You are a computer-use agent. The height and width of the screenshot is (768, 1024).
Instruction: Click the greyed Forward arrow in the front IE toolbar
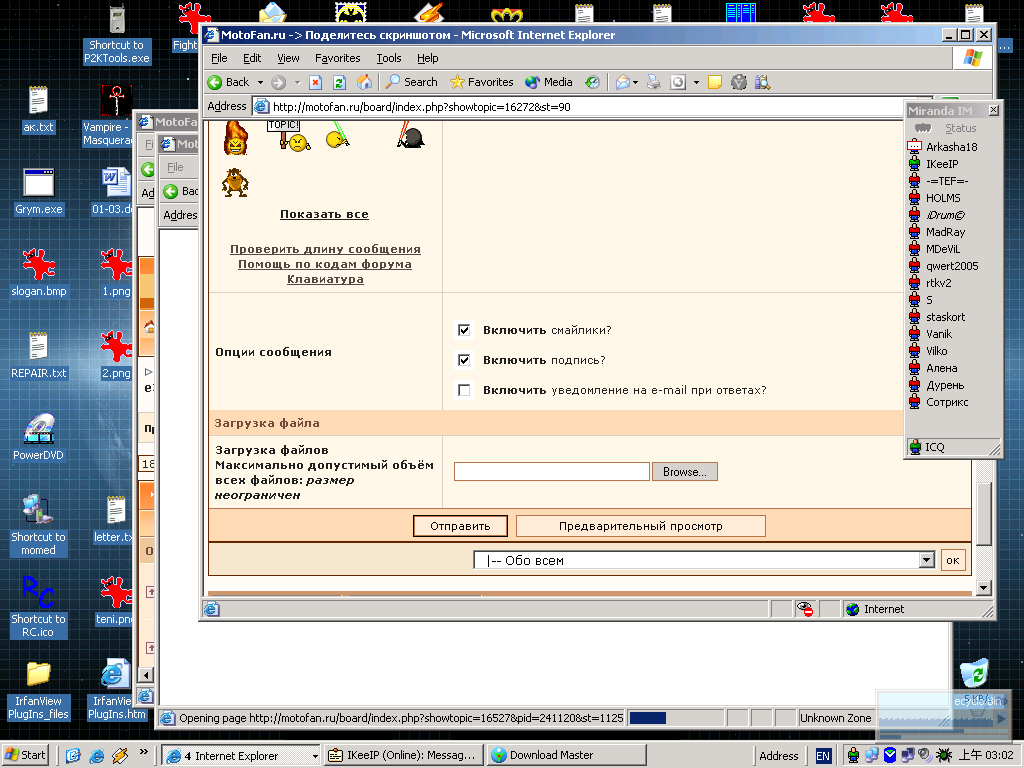(x=279, y=82)
